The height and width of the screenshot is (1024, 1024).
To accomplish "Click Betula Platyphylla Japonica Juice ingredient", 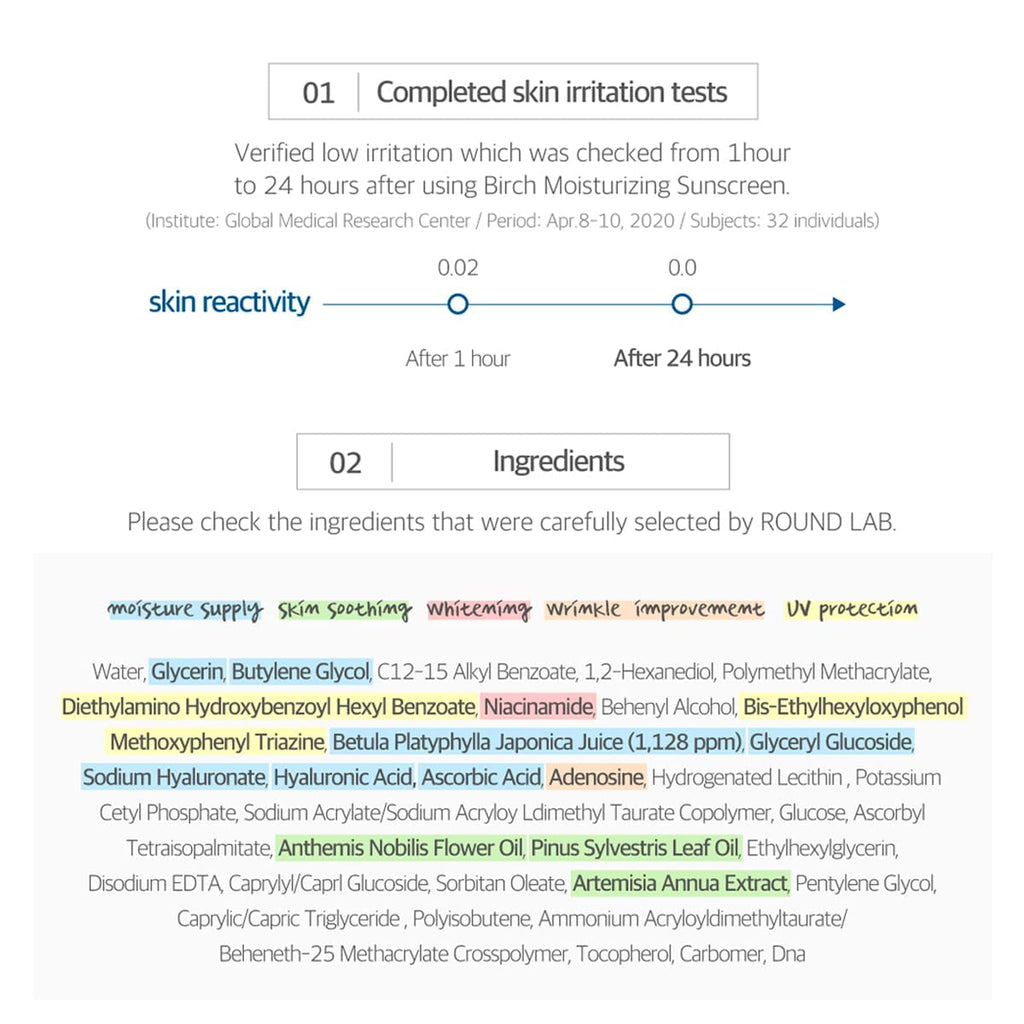I will point(537,742).
